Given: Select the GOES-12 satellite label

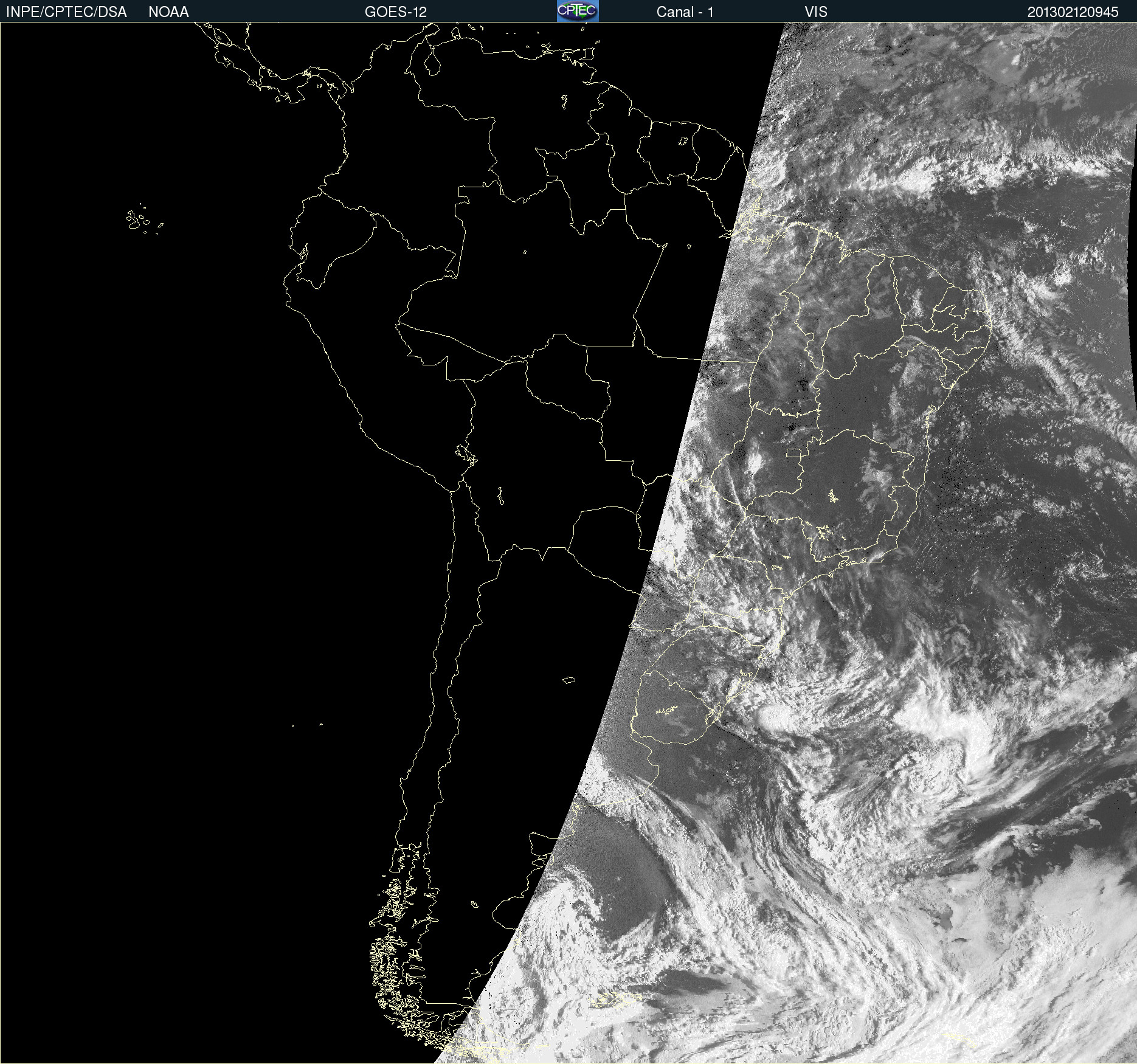Looking at the screenshot, I should [x=396, y=12].
